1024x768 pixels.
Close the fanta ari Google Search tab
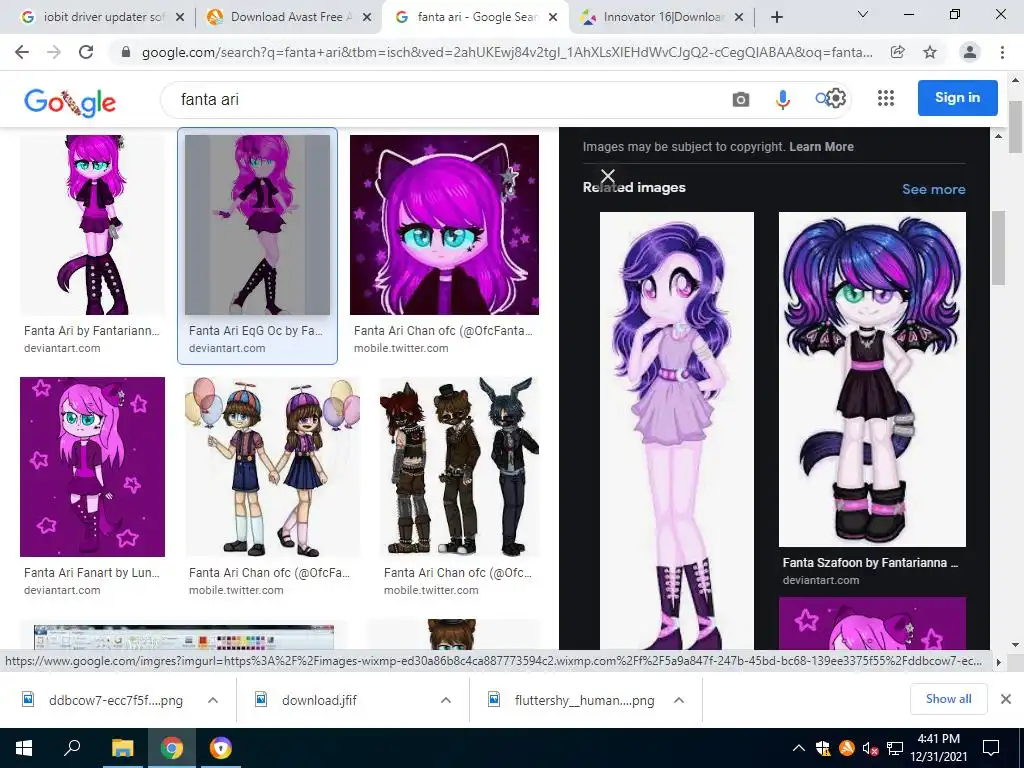click(553, 17)
